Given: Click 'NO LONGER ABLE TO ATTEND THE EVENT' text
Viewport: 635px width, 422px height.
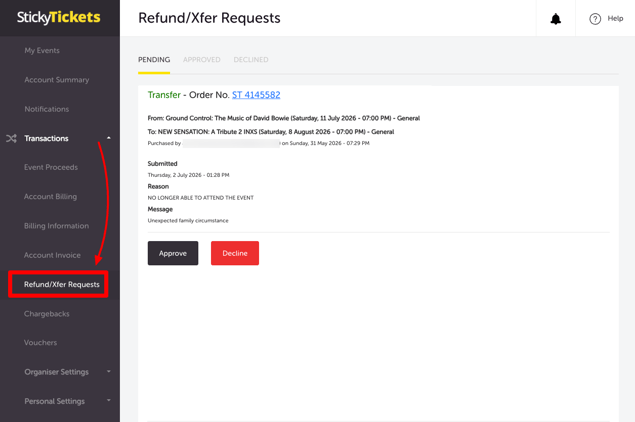Looking at the screenshot, I should pos(200,198).
